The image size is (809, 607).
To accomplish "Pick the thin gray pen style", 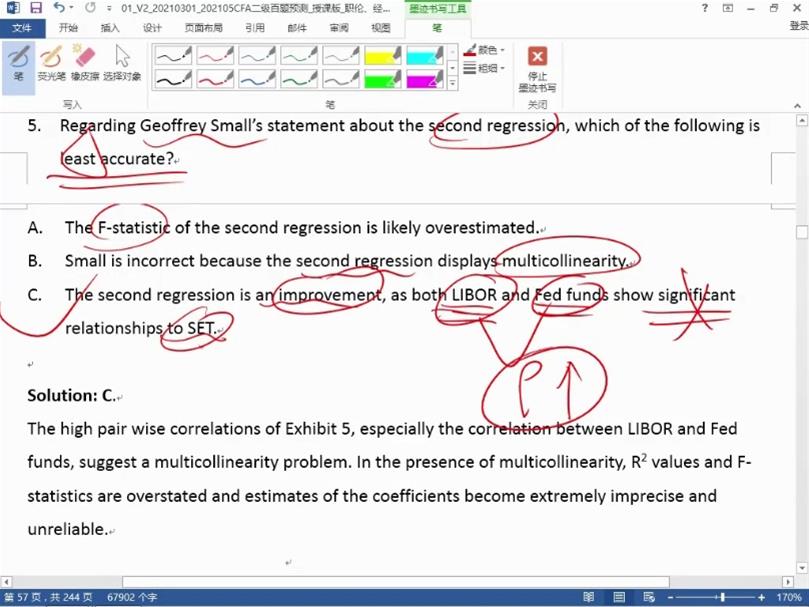I will [x=341, y=55].
